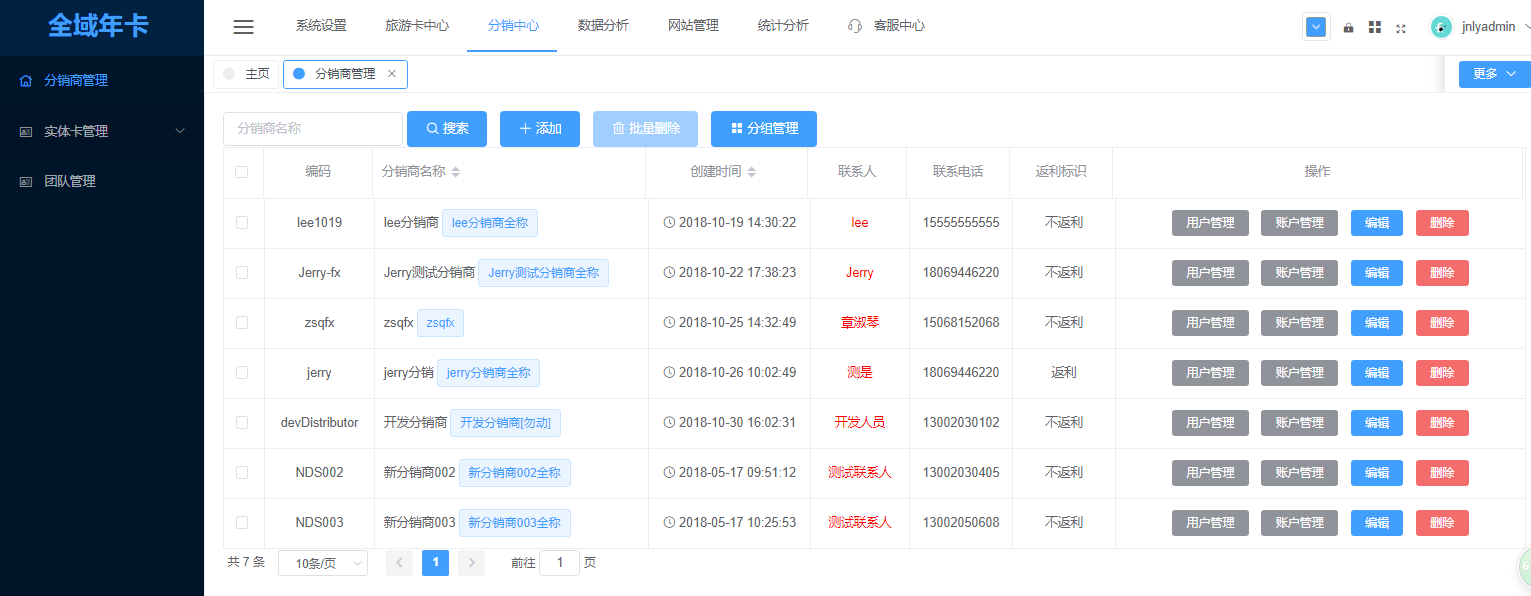Viewport: 1531px width, 596px height.
Task: Open the 主页 tab
Action: pyautogui.click(x=246, y=74)
